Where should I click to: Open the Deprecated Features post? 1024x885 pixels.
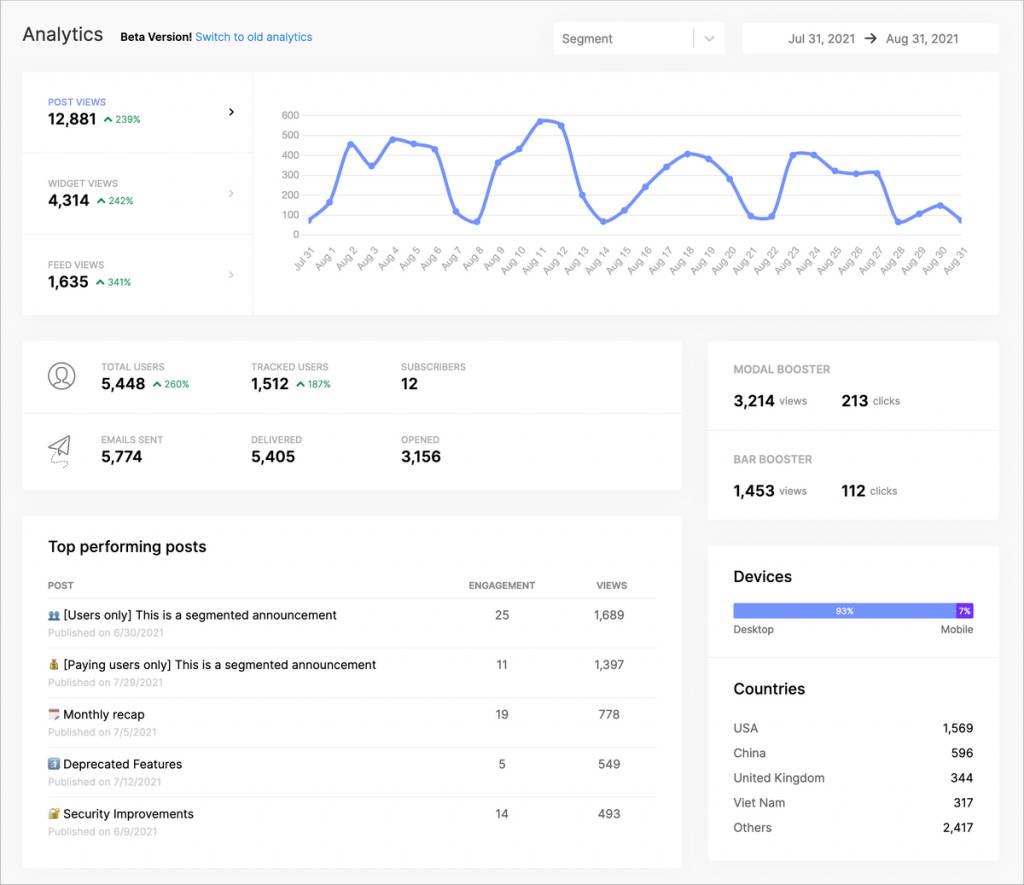tap(123, 764)
